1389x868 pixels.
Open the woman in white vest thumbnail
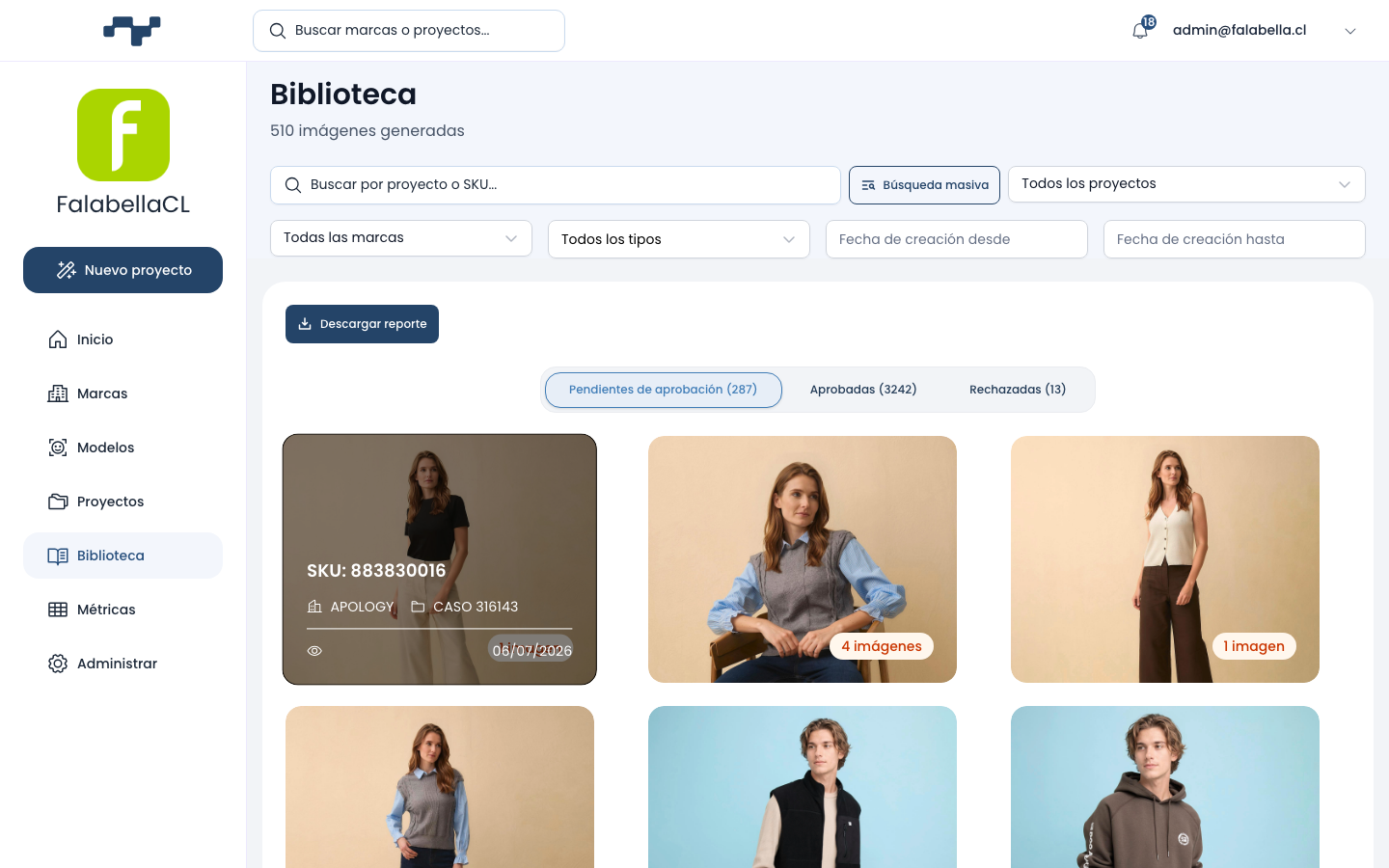pyautogui.click(x=1165, y=559)
